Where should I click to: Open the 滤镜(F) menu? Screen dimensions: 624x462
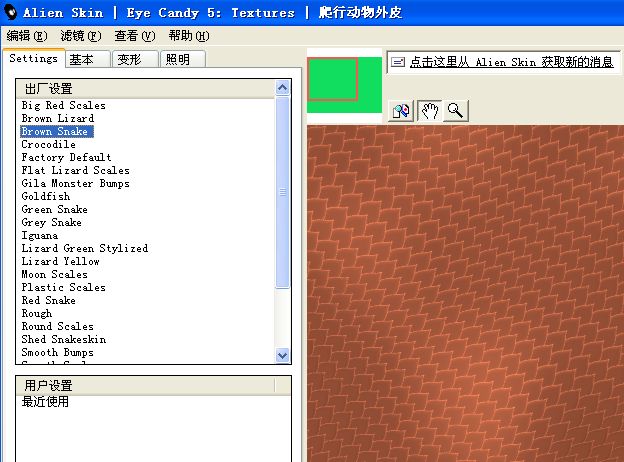[x=81, y=36]
